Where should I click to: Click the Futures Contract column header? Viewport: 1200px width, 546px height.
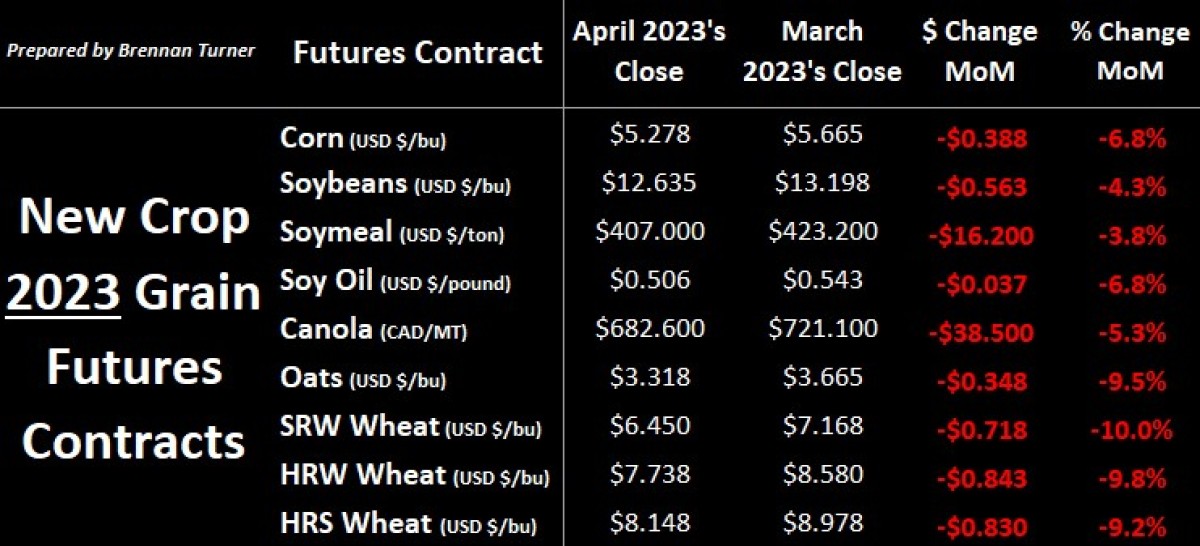point(418,53)
